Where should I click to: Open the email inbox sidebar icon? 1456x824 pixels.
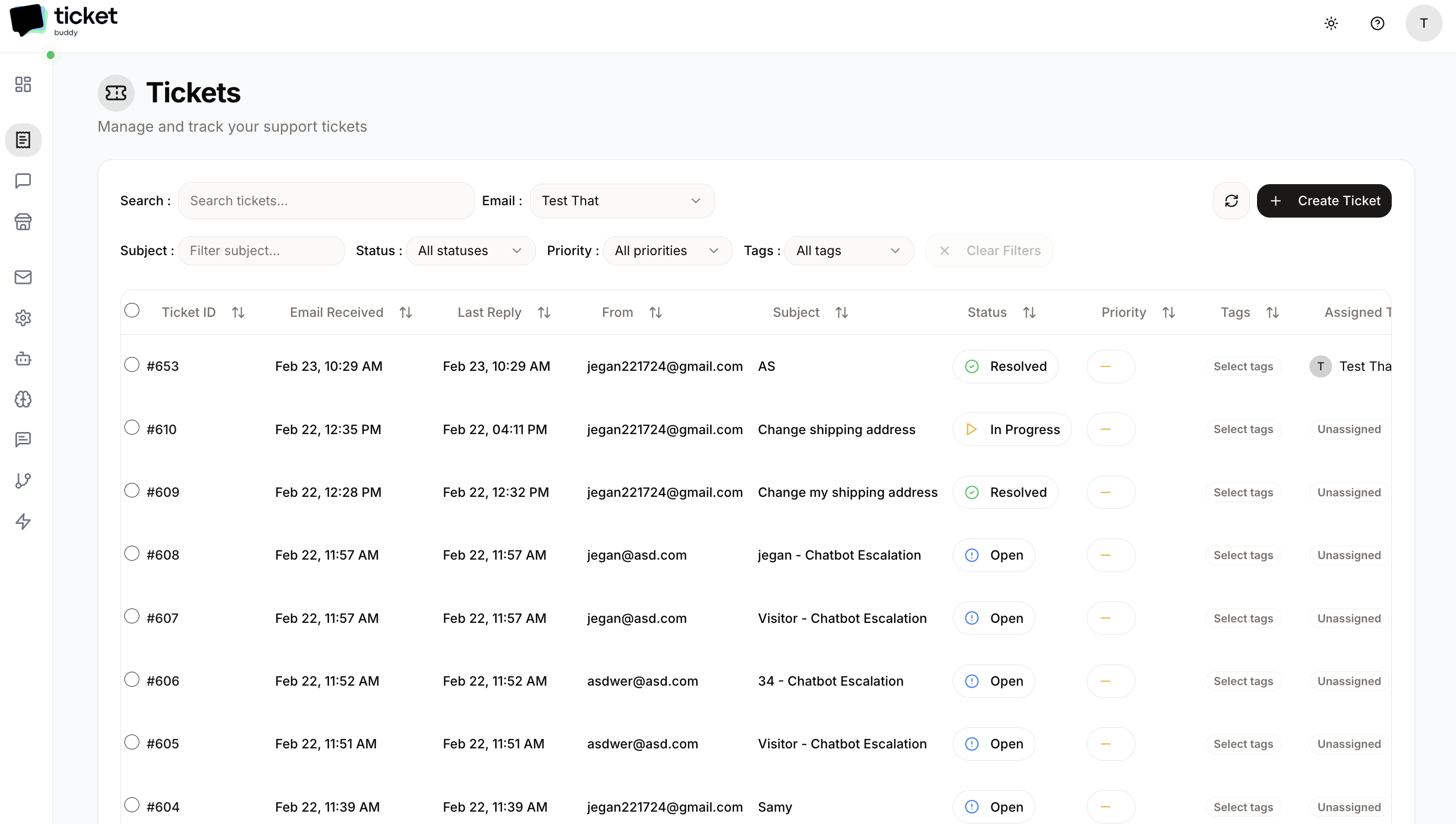23,277
